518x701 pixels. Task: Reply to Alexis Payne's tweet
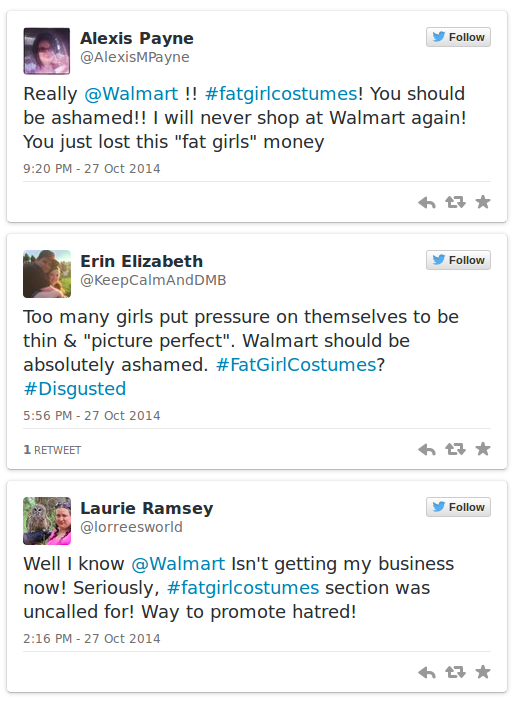427,203
